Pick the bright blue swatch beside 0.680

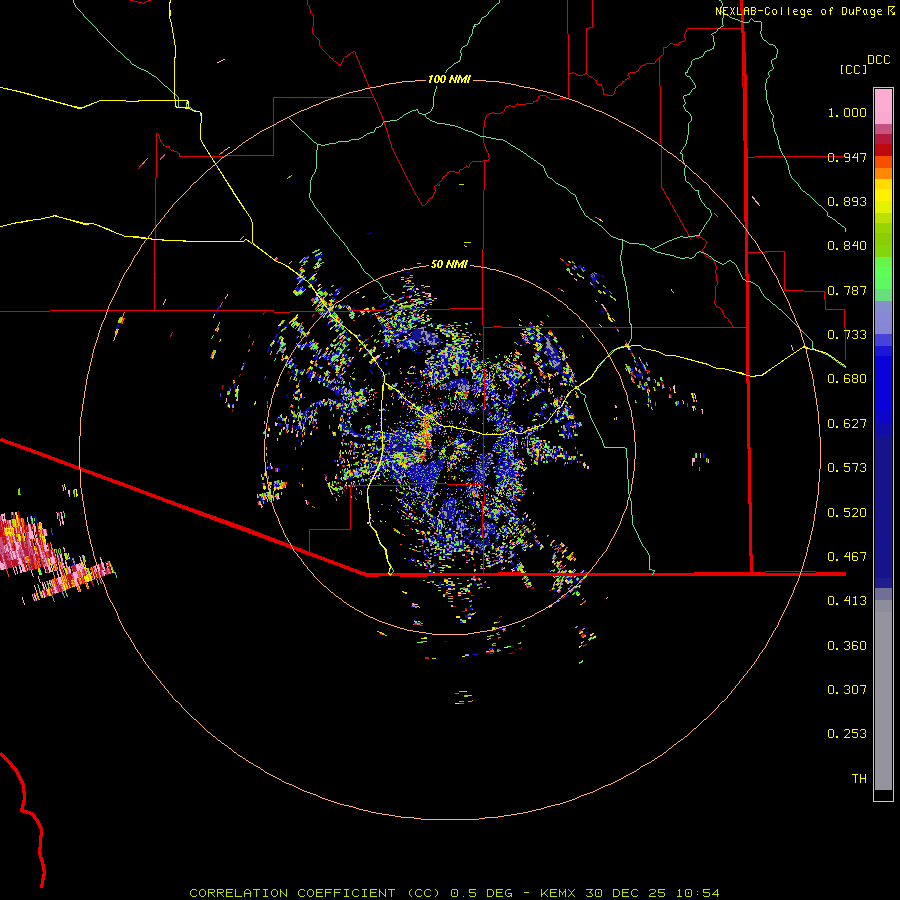click(883, 385)
